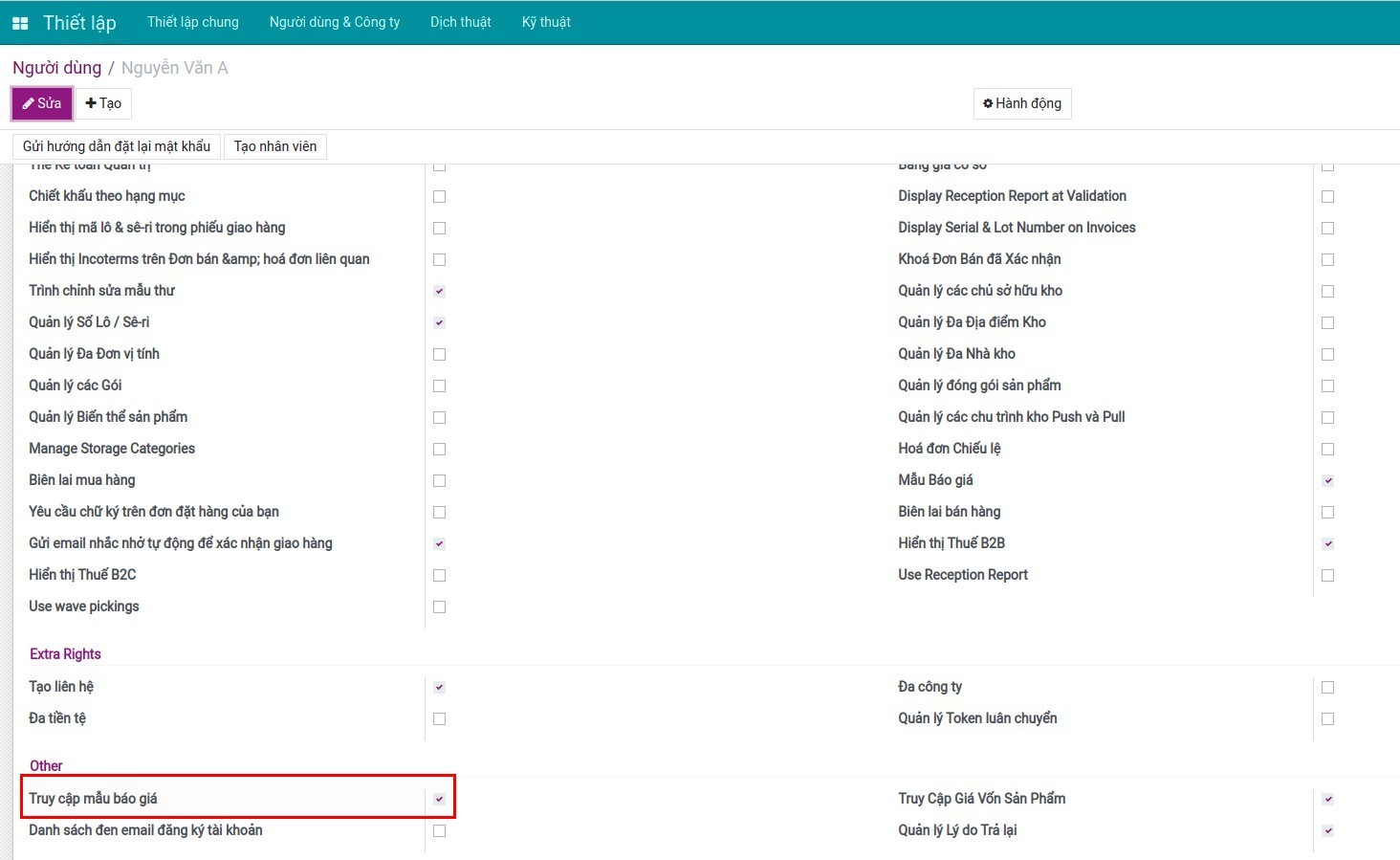Image resolution: width=1400 pixels, height=860 pixels.
Task: Open the Kỹ thuật menu
Action: point(546,22)
